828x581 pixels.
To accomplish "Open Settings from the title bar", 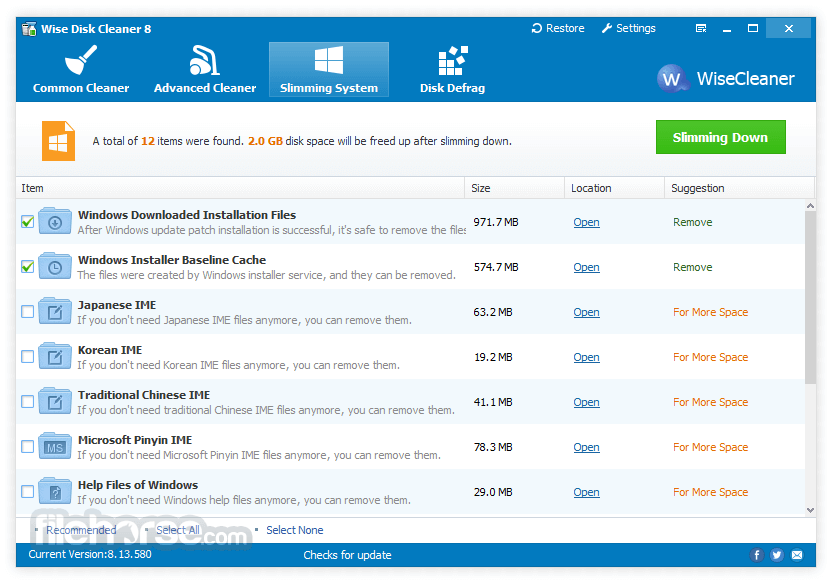I will pyautogui.click(x=628, y=29).
